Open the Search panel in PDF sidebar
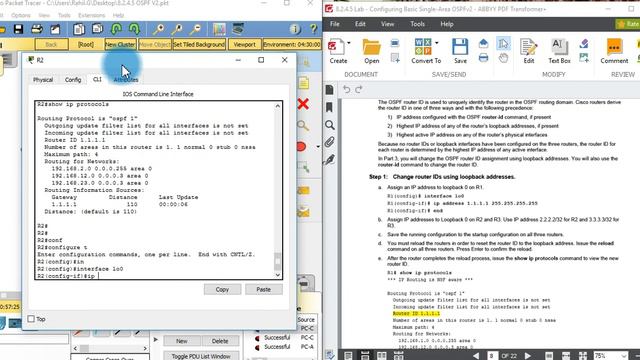This screenshot has height=360, width=640. [x=330, y=125]
